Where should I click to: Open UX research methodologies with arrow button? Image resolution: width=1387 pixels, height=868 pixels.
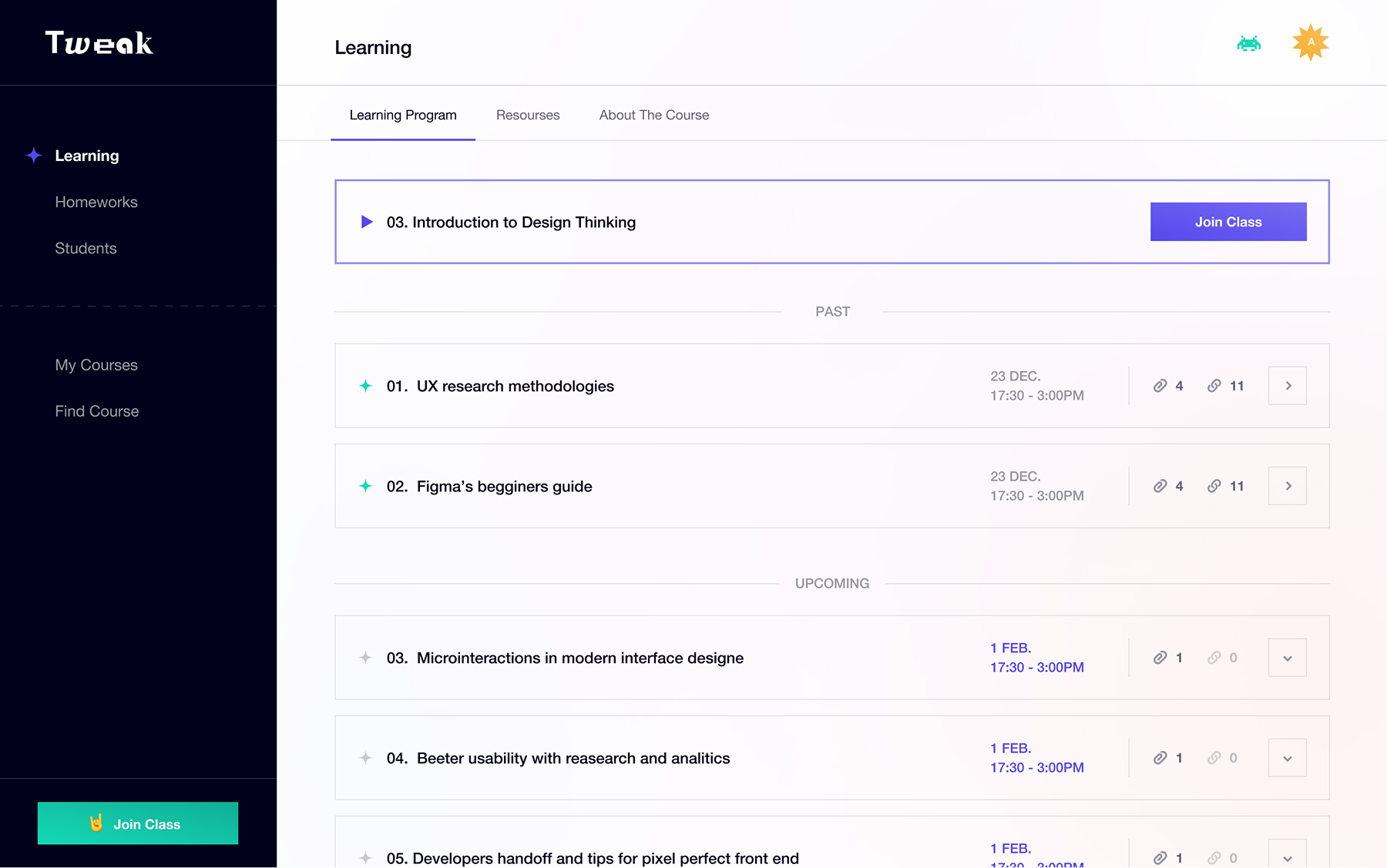point(1288,386)
